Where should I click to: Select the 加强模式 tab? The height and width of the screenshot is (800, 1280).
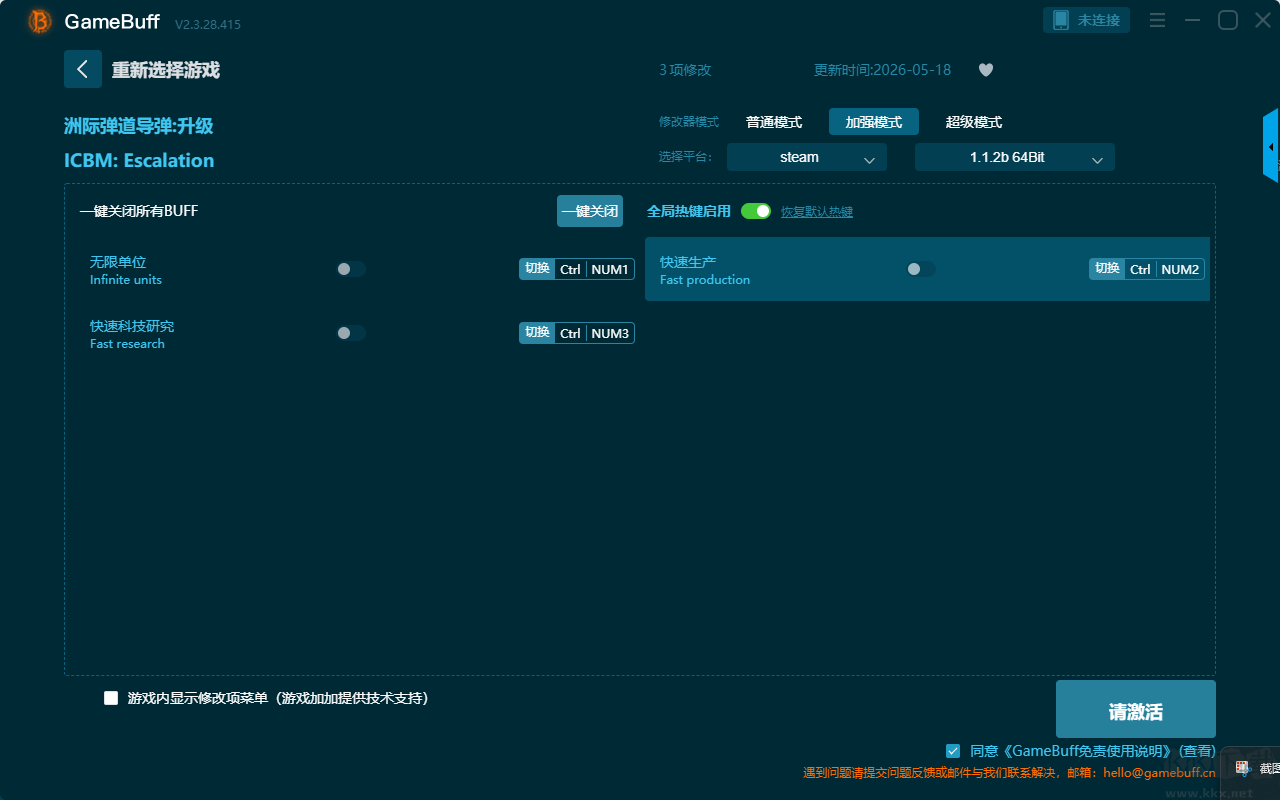[x=874, y=122]
